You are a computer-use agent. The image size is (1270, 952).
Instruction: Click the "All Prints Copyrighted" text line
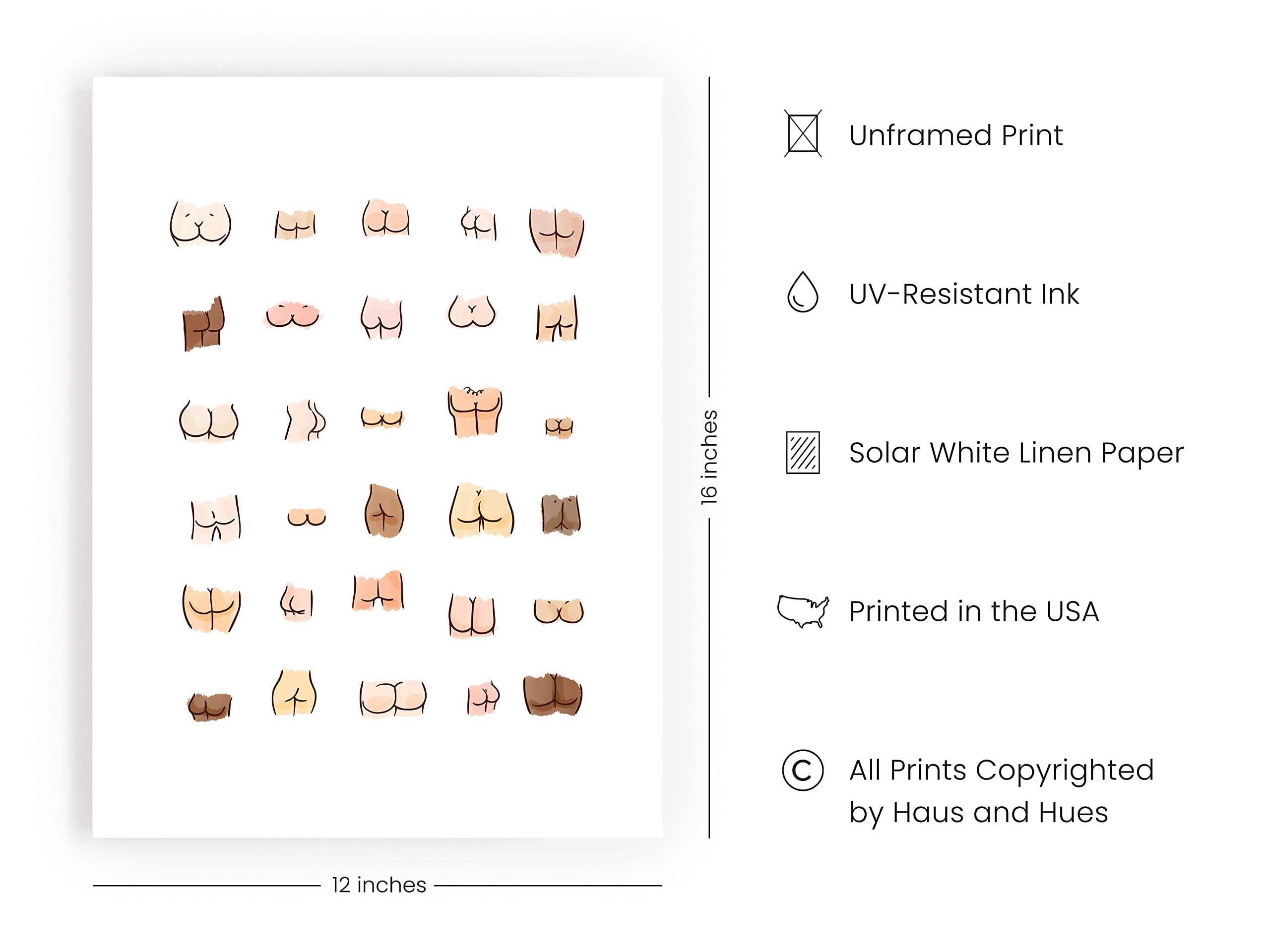click(1001, 770)
